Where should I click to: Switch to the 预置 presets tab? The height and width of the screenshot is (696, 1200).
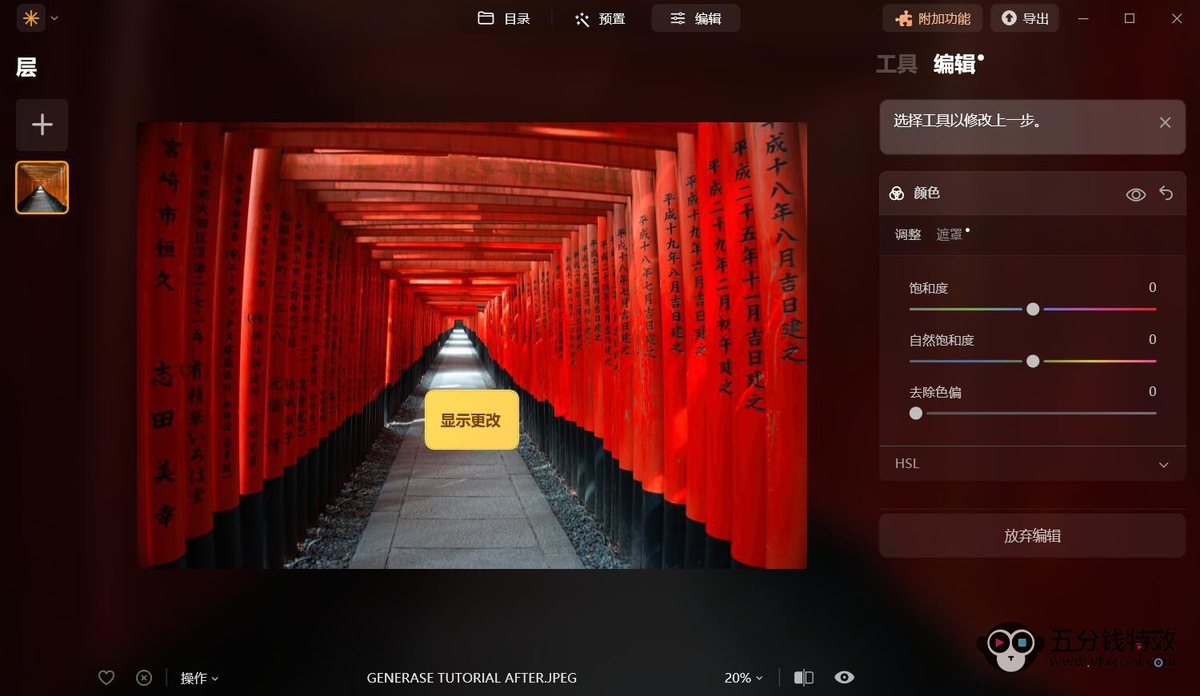tap(600, 18)
